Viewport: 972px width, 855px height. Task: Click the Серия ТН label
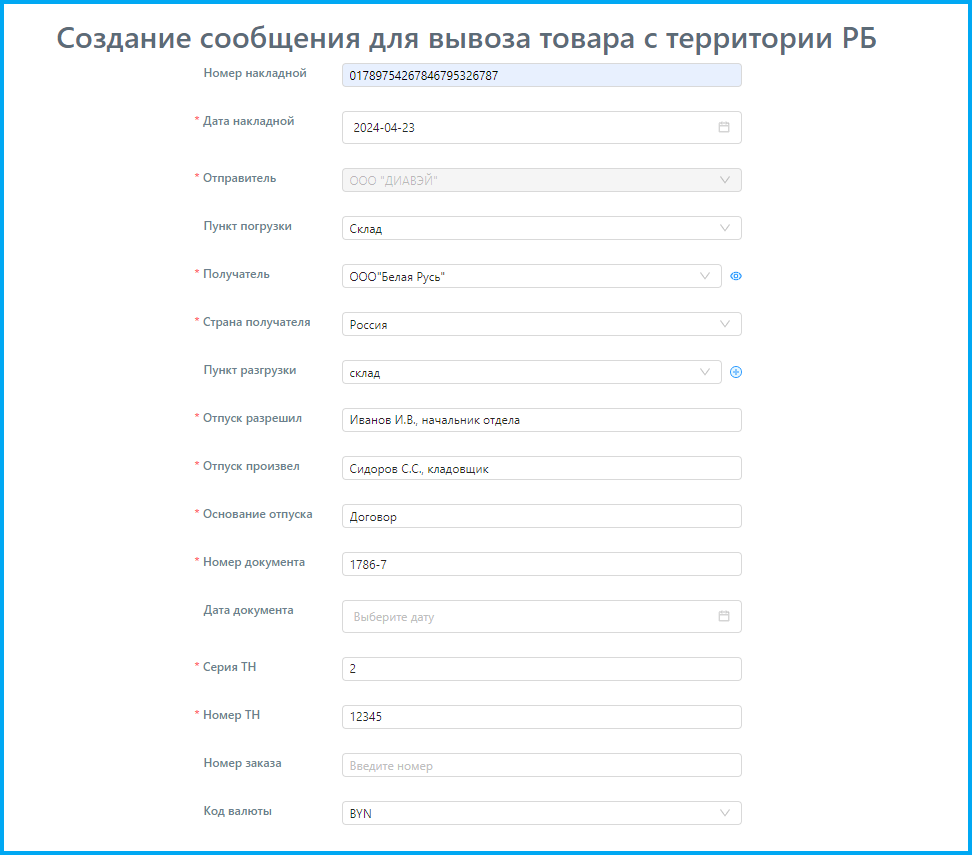[229, 667]
